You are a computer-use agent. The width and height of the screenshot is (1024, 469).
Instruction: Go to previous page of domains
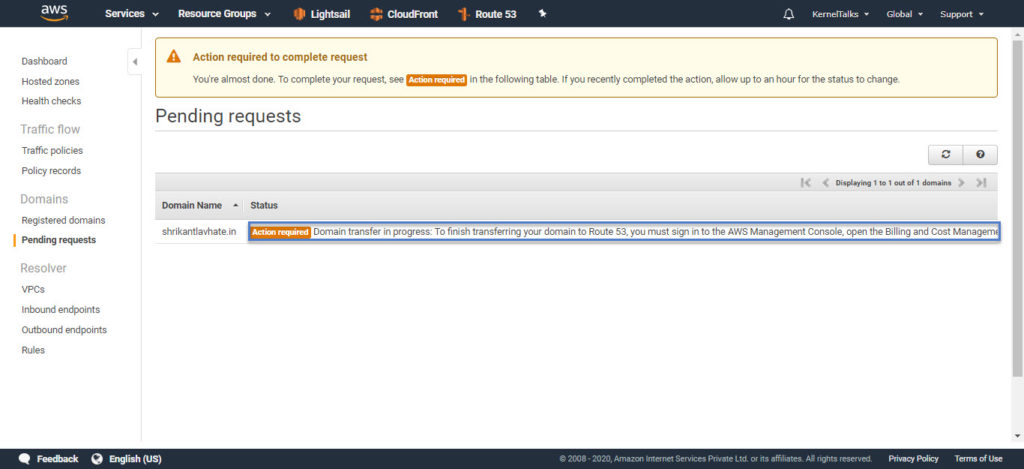(x=825, y=183)
